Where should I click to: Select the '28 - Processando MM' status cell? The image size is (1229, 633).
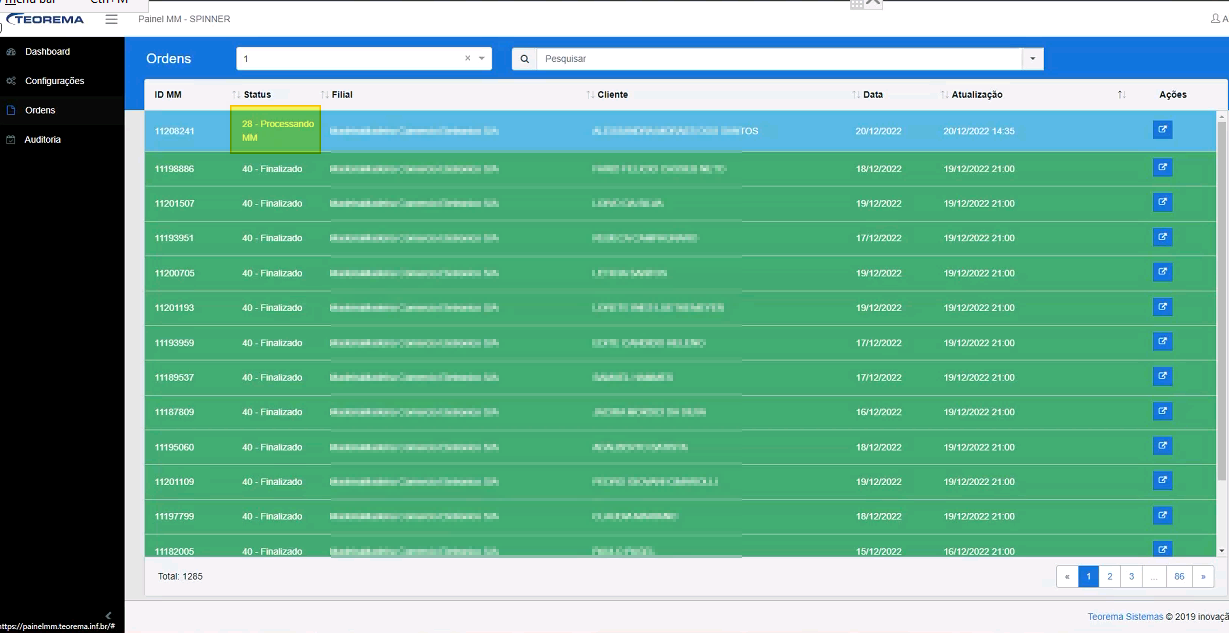pyautogui.click(x=276, y=130)
